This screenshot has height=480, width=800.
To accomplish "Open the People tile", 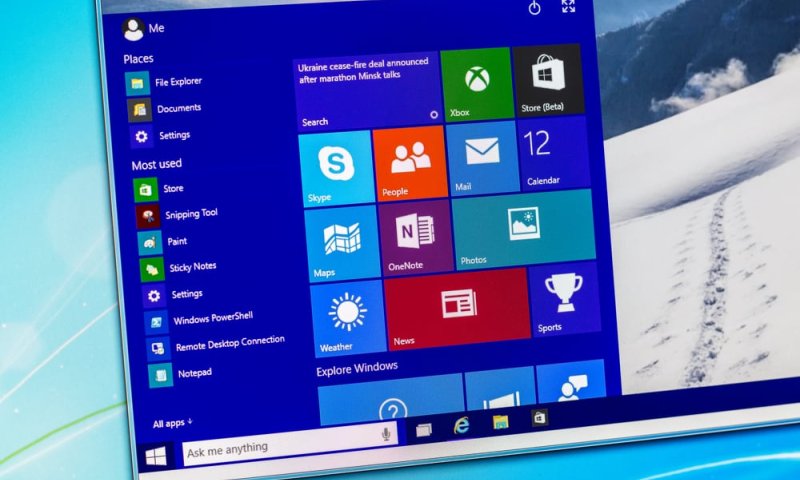I will pos(408,162).
